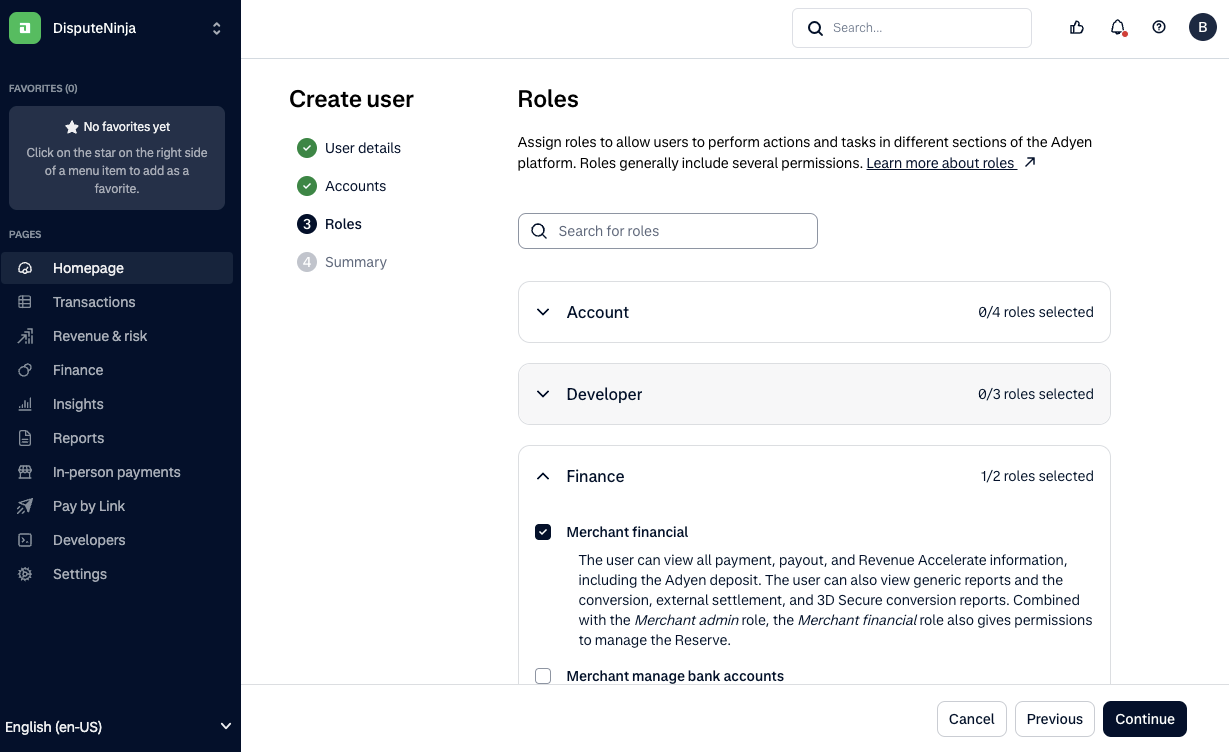Screen dimensions: 1229x752
Task: Uncheck the Merchant financial role
Action: point(543,532)
